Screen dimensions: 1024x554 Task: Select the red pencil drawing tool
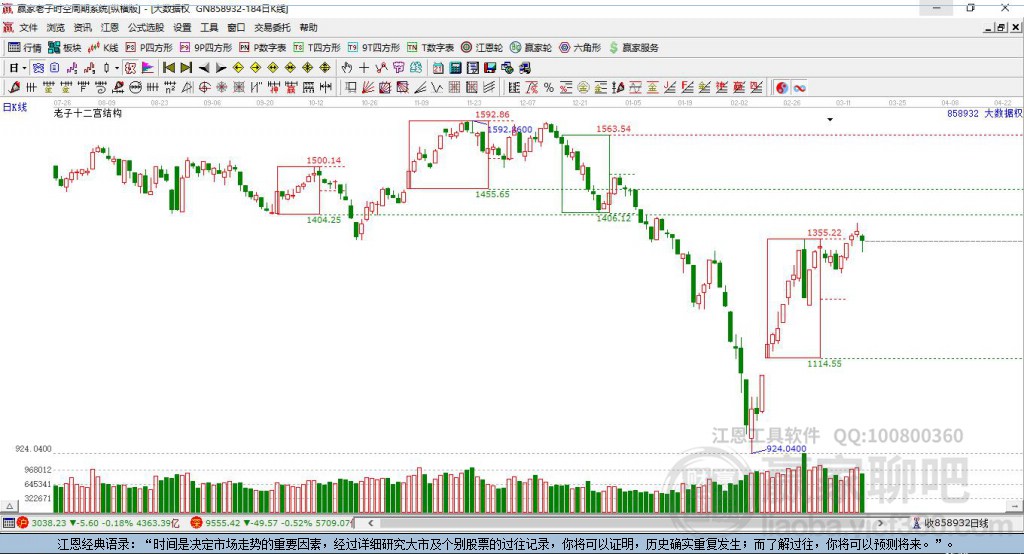(14, 88)
